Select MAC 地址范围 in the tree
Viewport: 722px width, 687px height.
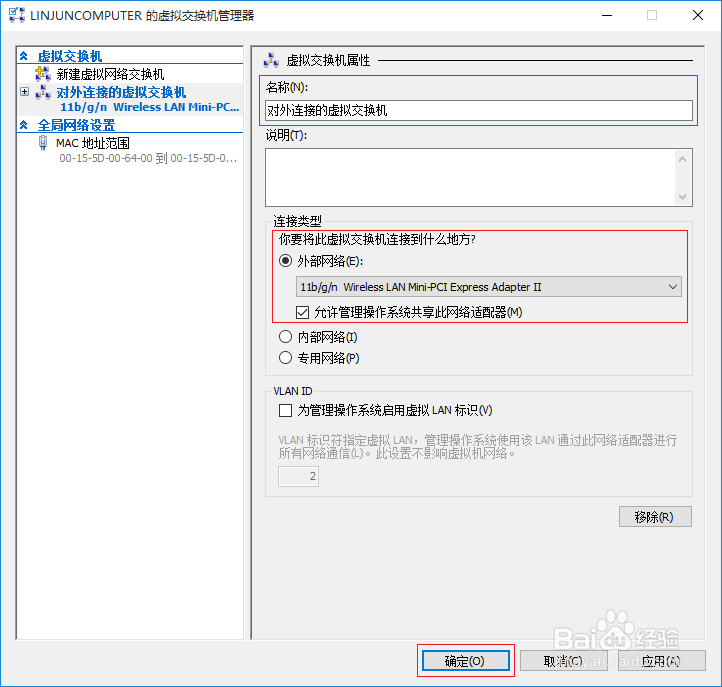pyautogui.click(x=93, y=143)
